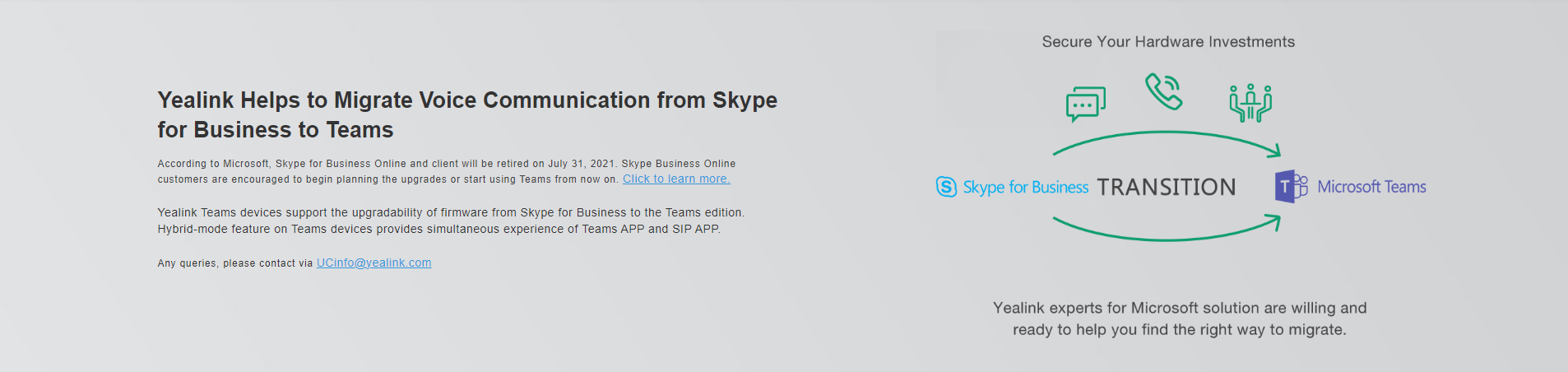Click the firmware upgradability sentence

tap(451, 212)
